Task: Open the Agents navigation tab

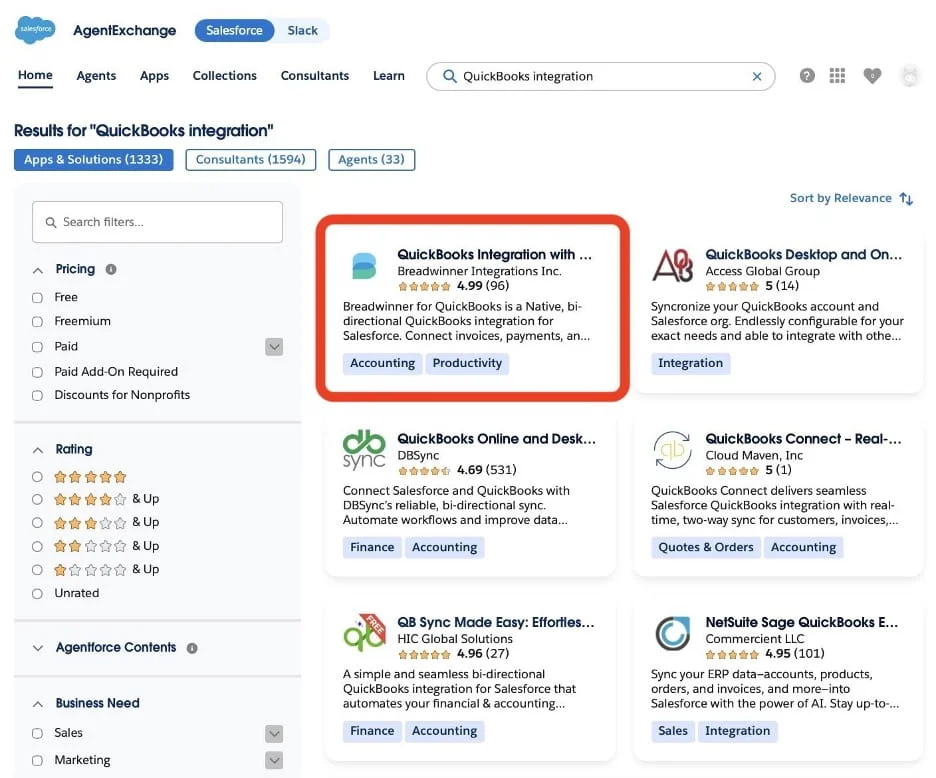Action: point(96,76)
